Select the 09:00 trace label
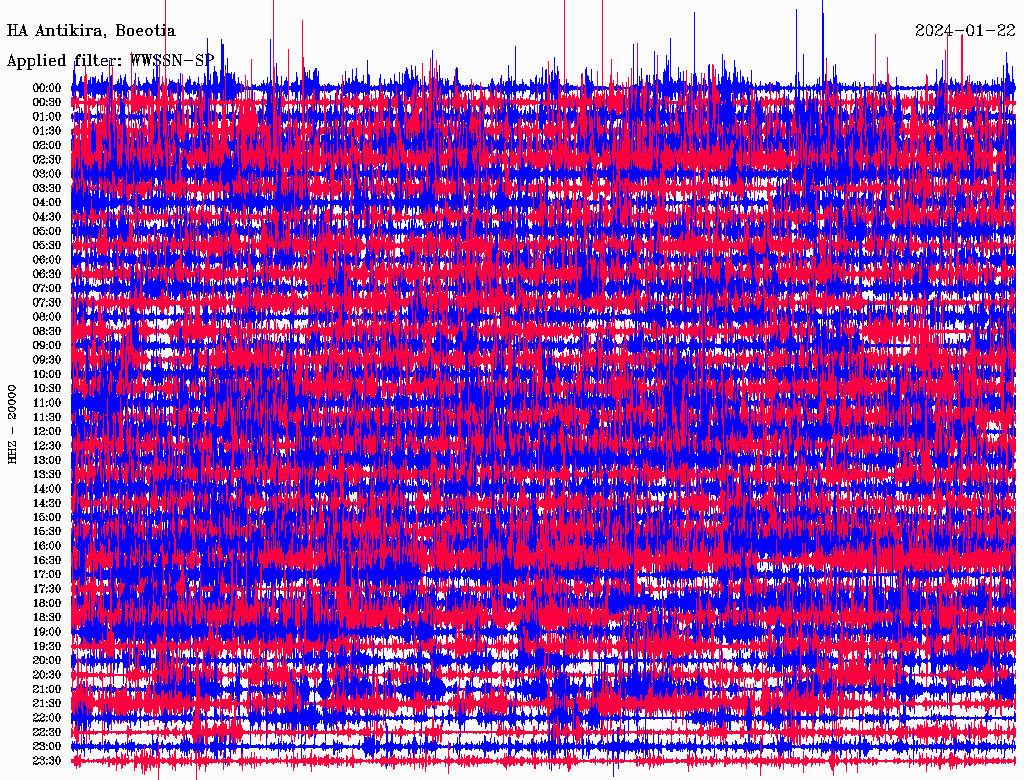The width and height of the screenshot is (1024, 780). 46,346
